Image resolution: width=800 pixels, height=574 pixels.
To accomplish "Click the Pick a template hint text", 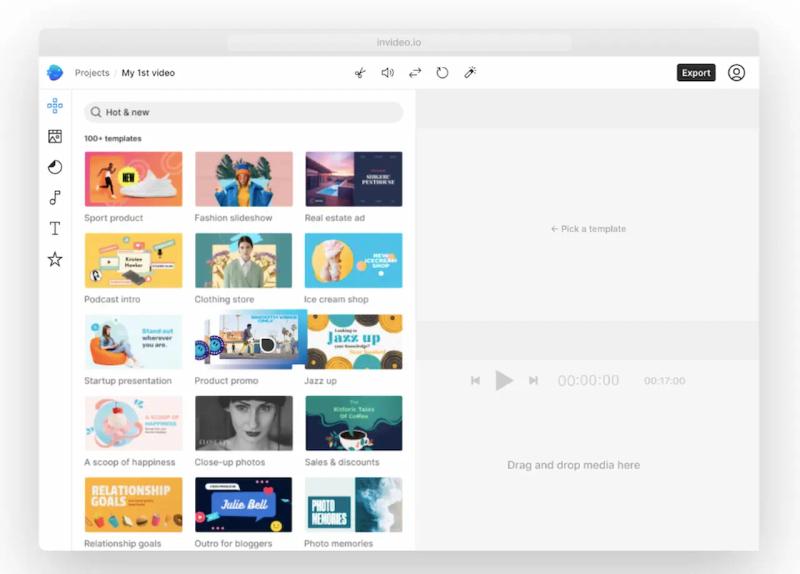I will pyautogui.click(x=588, y=229).
